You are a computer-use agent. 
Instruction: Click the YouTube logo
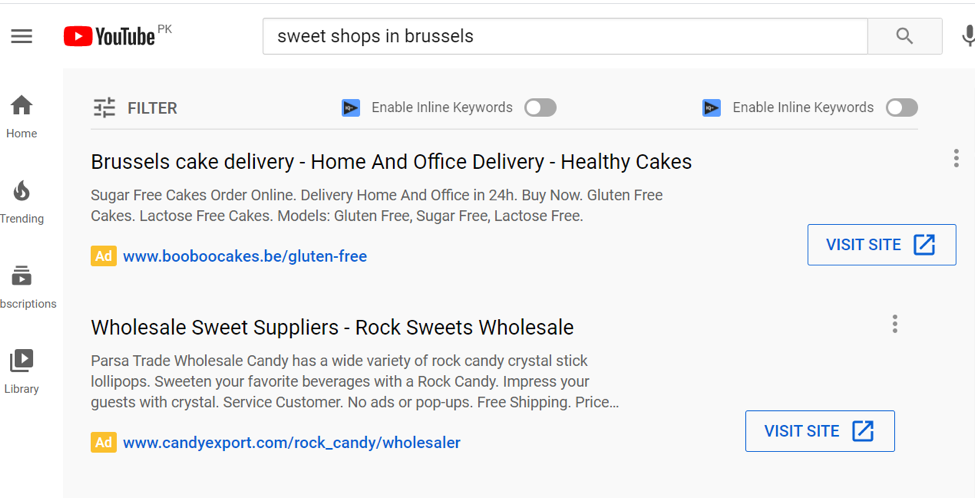tap(110, 36)
